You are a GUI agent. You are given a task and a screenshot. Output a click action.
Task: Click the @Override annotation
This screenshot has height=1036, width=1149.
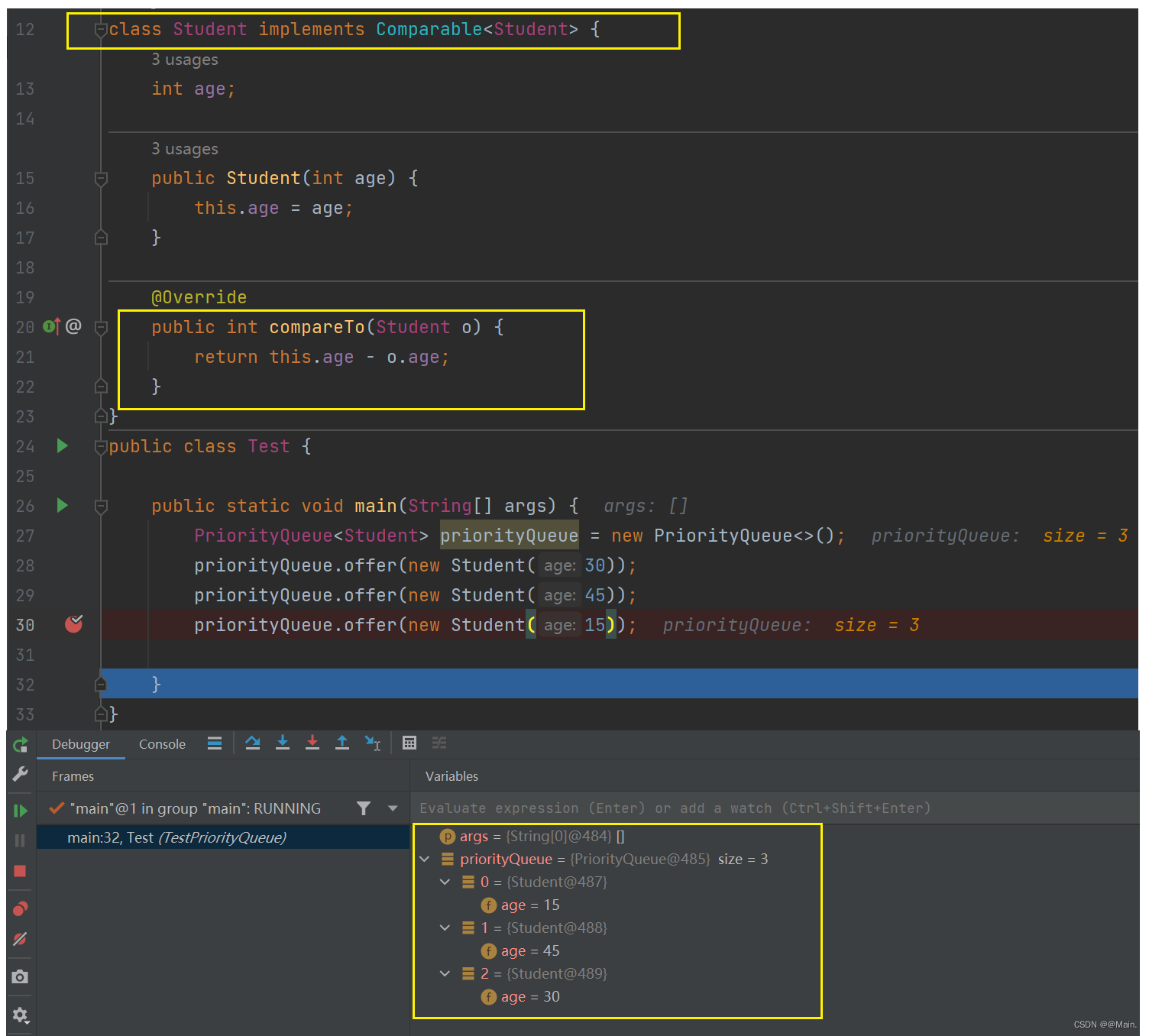pos(199,297)
